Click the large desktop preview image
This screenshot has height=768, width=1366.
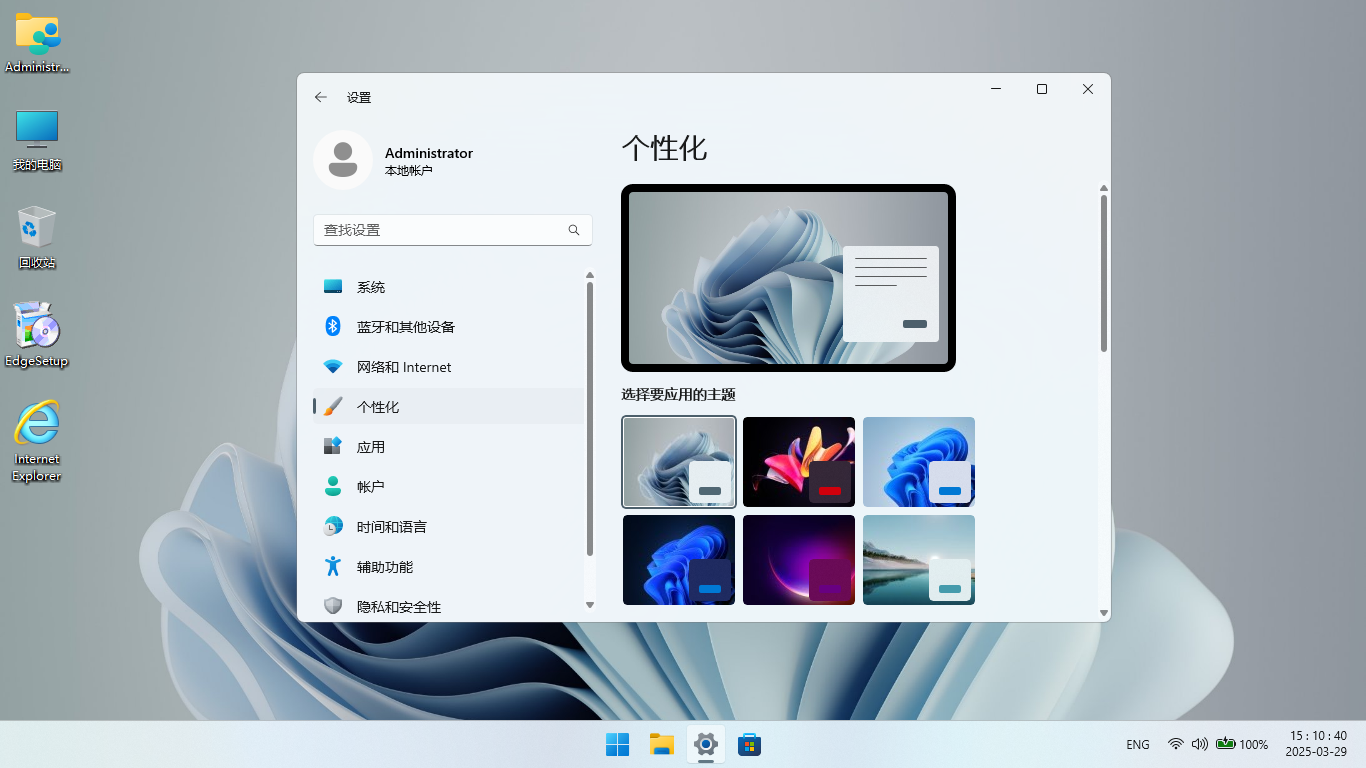coord(788,278)
